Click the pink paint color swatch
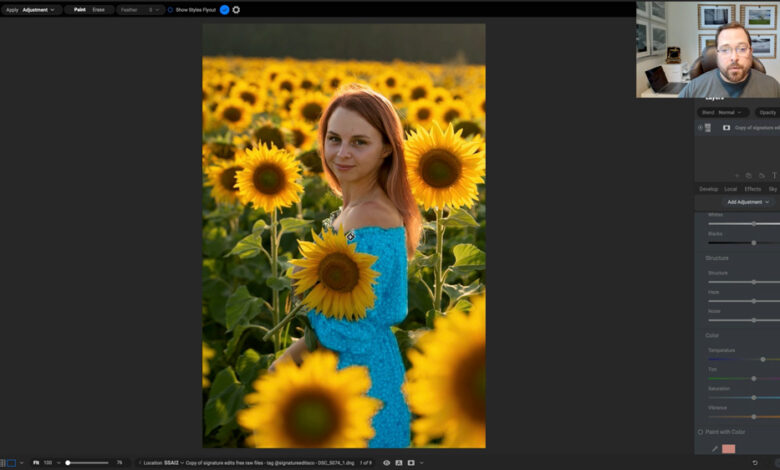The width and height of the screenshot is (780, 470). [x=728, y=449]
